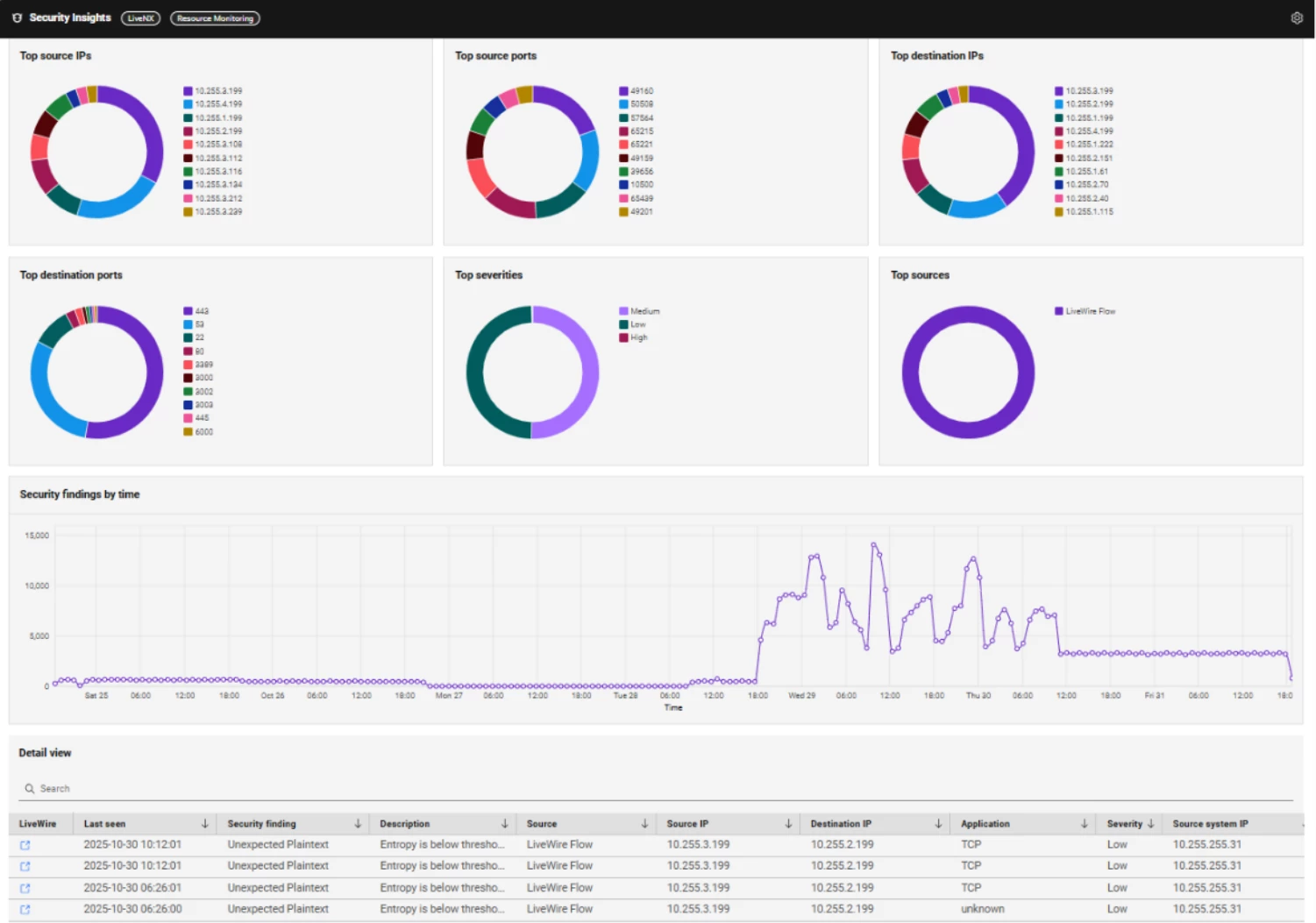Click the Detail view search field
This screenshot has height=923, width=1316.
click(656, 788)
